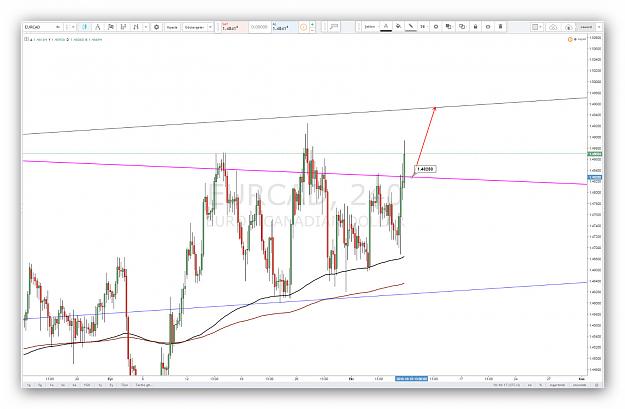625x409 pixels.
Task: Open the font size dropdown in drawing toolbar
Action: pos(423,27)
